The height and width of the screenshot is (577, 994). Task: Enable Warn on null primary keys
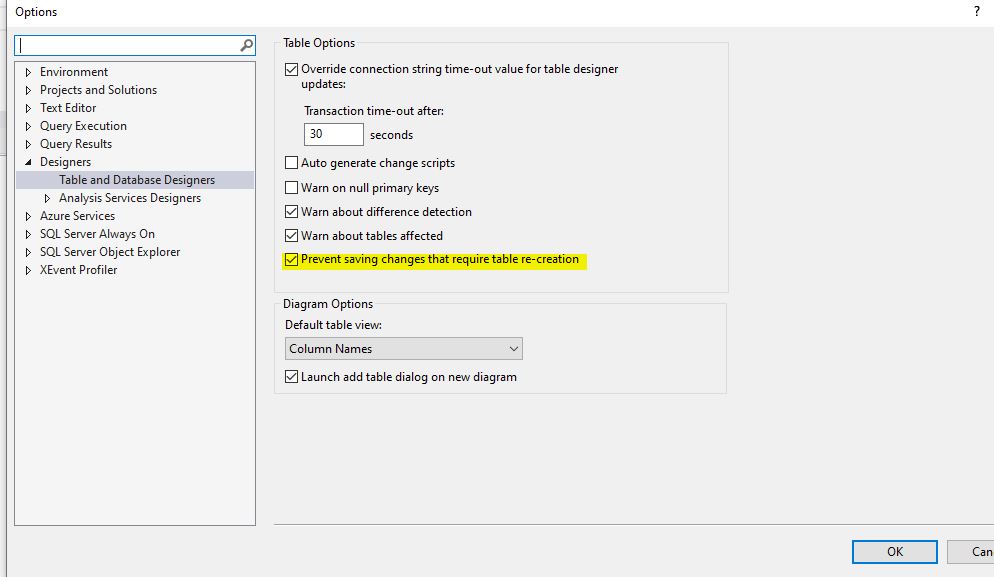click(x=292, y=188)
